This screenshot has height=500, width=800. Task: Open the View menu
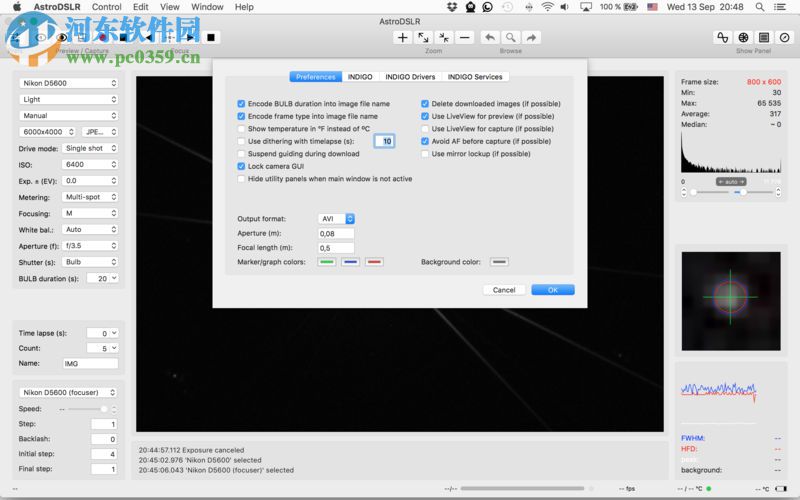(169, 7)
